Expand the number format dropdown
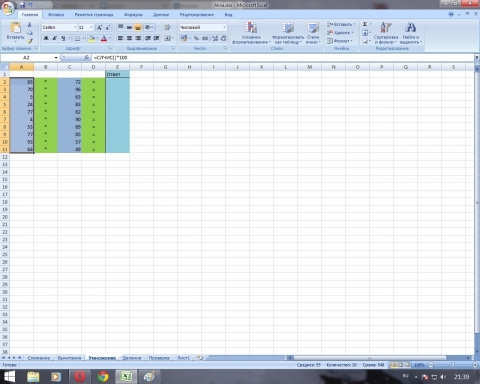 [224, 27]
